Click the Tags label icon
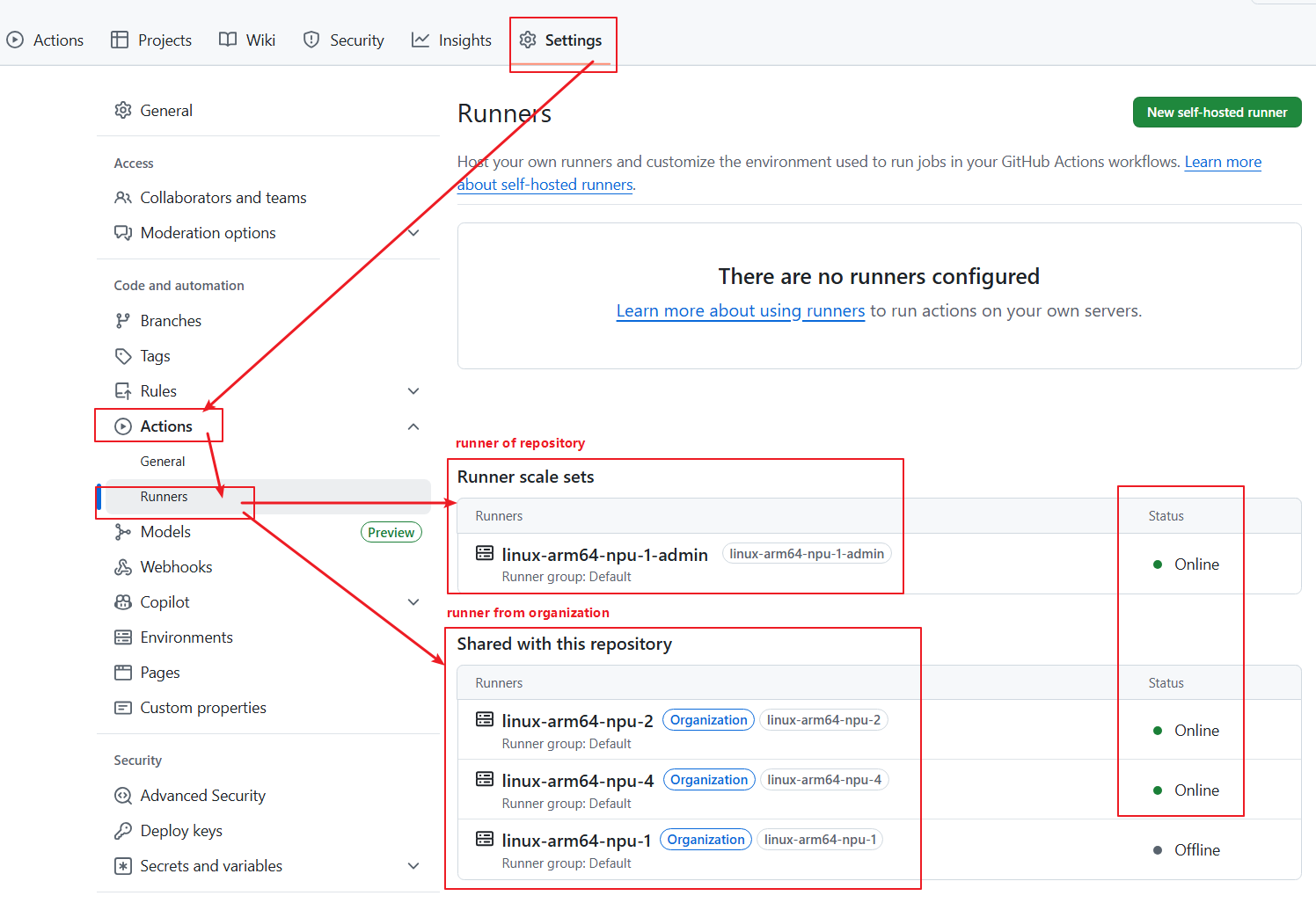This screenshot has width=1316, height=903. click(x=123, y=356)
